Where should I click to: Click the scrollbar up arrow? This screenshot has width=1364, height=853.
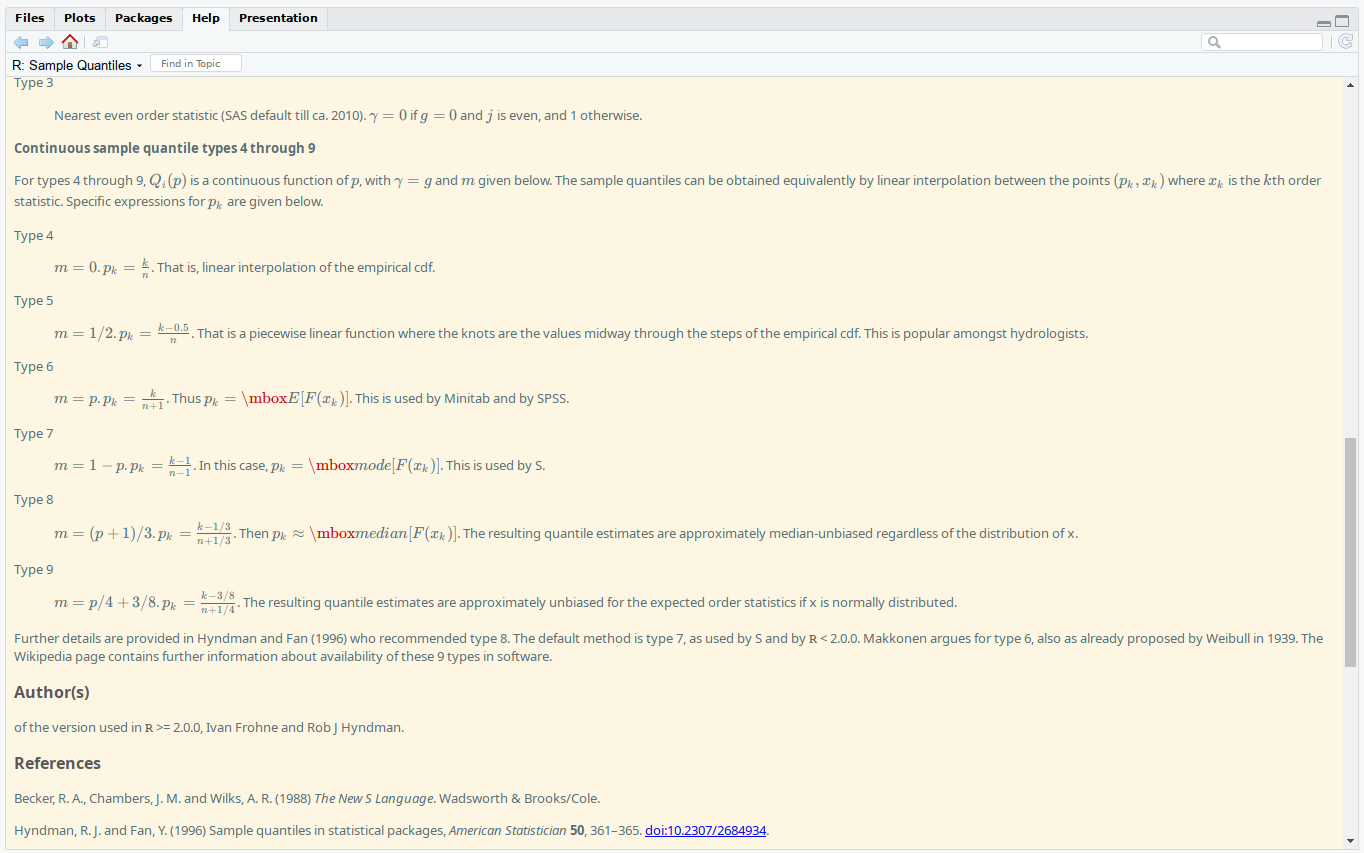(1352, 86)
